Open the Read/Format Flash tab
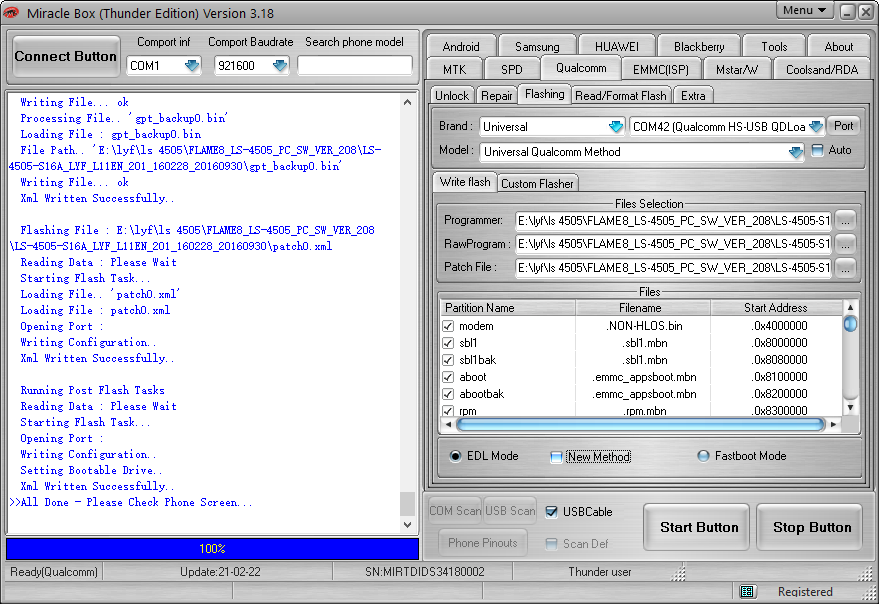Image resolution: width=879 pixels, height=604 pixels. 620,95
